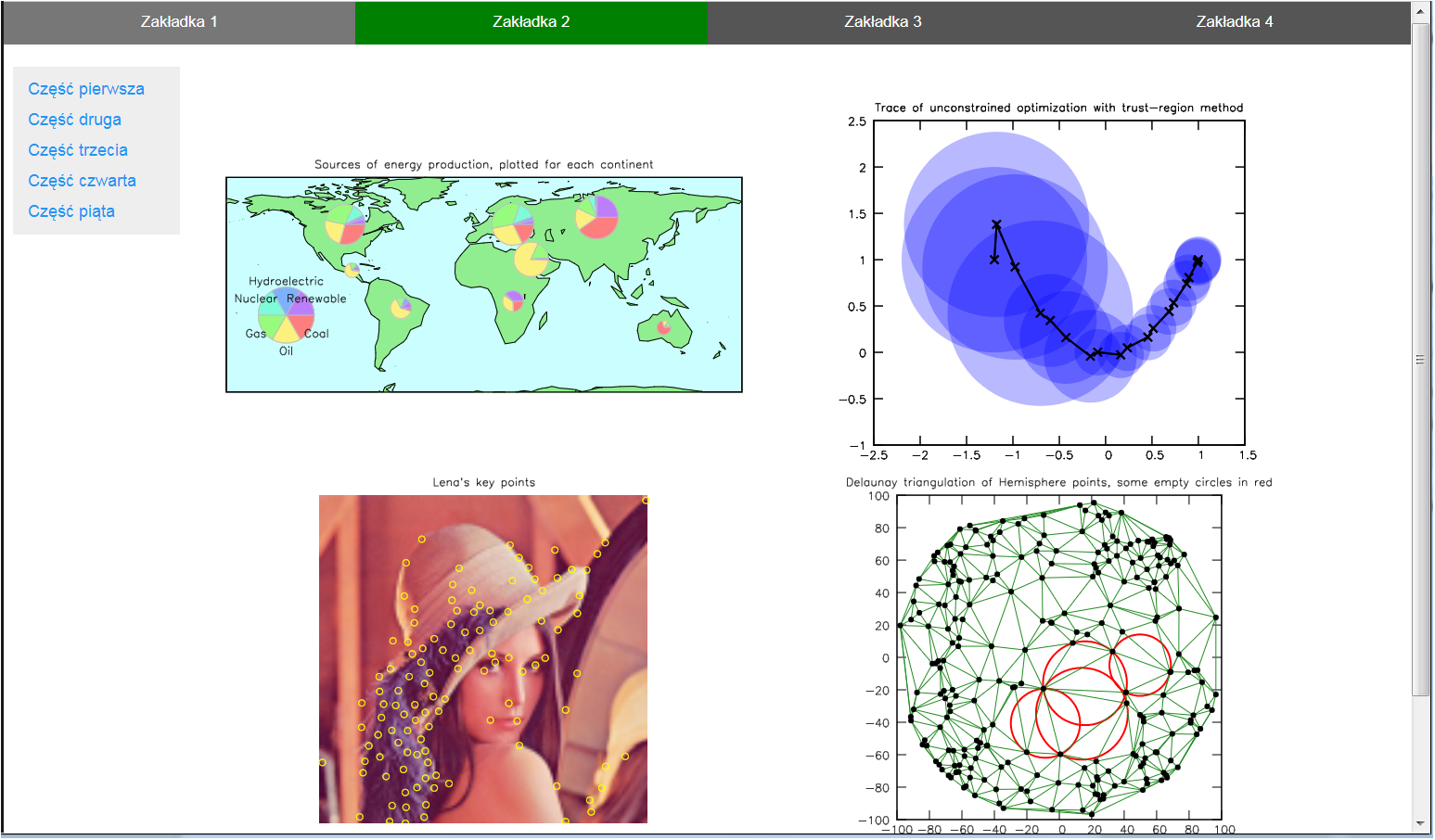The height and width of the screenshot is (840, 1435).
Task: Click the Delaunay triangulation plot
Action: tap(1058, 656)
